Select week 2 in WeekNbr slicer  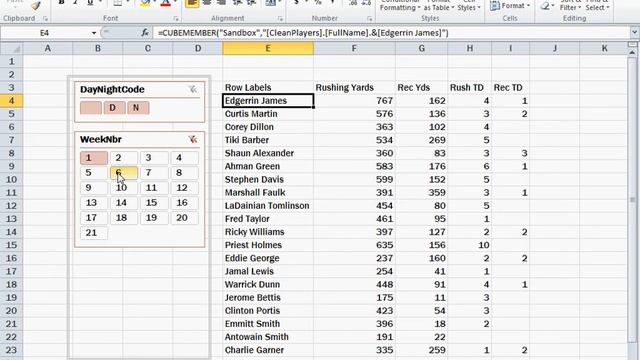pos(124,158)
